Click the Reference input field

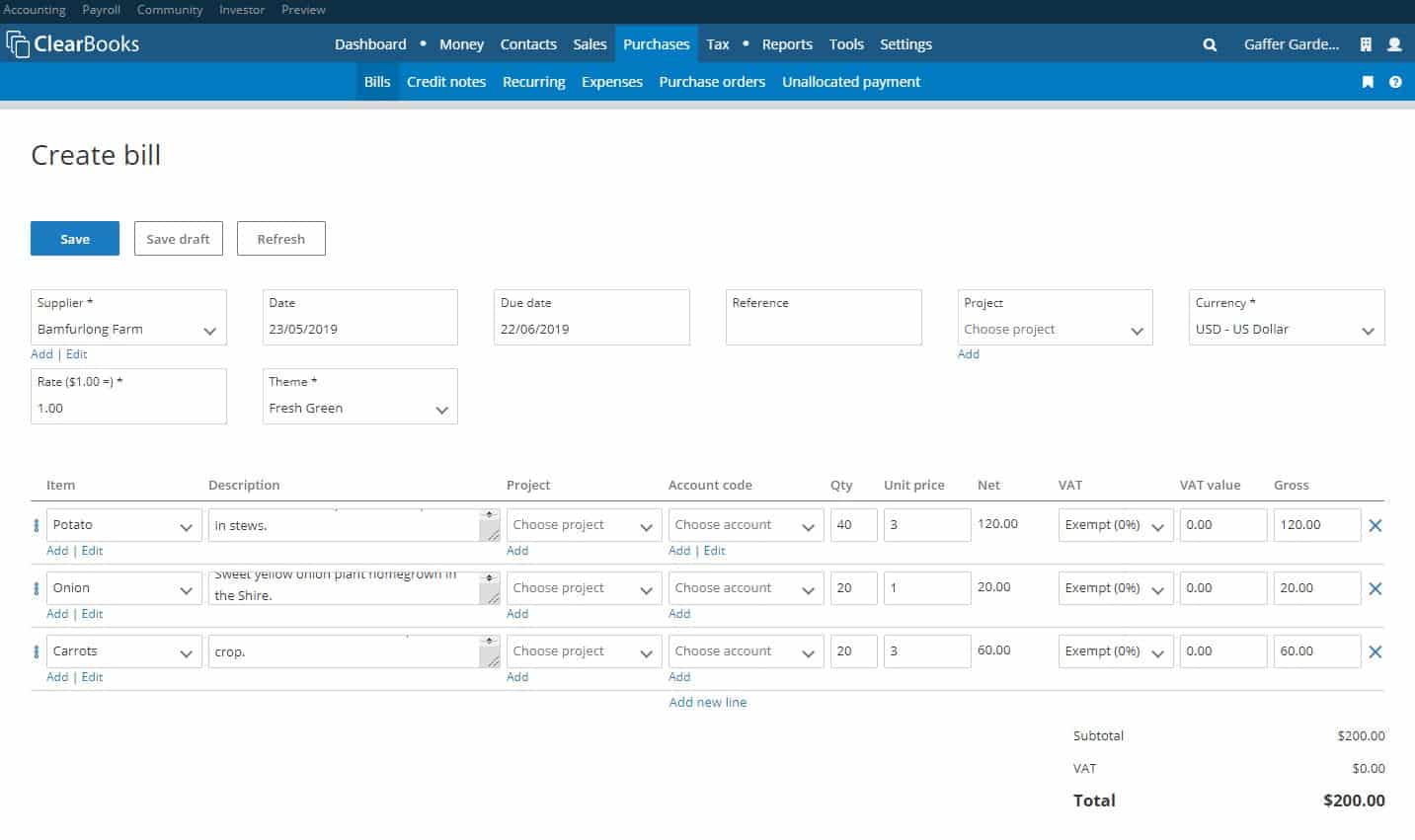click(824, 317)
